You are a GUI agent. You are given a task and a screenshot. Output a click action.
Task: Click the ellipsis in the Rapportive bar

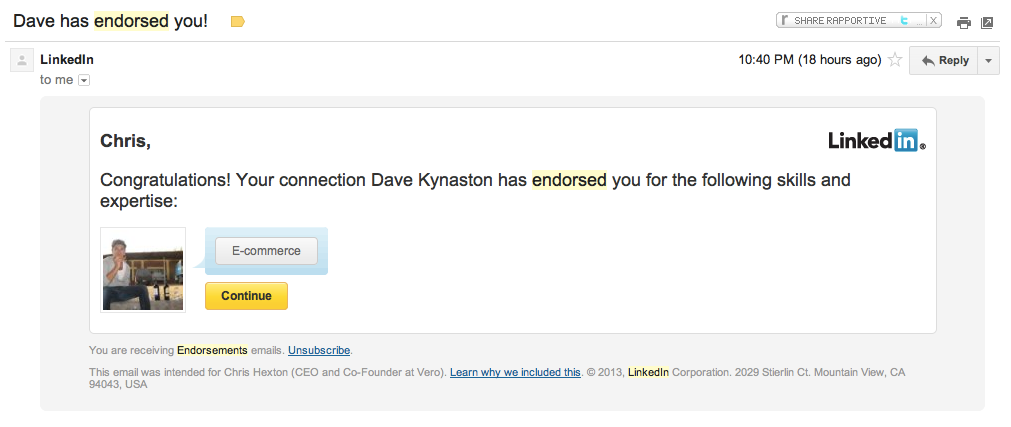point(919,21)
